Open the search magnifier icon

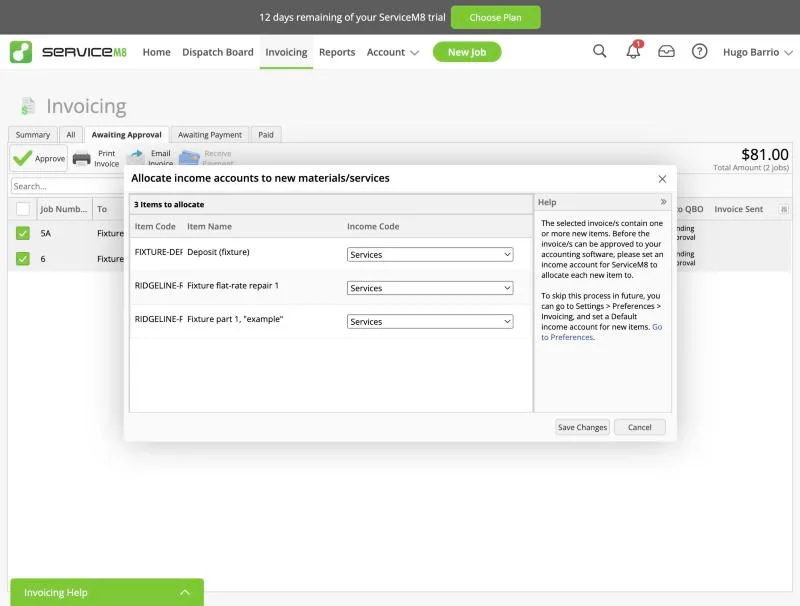[599, 51]
